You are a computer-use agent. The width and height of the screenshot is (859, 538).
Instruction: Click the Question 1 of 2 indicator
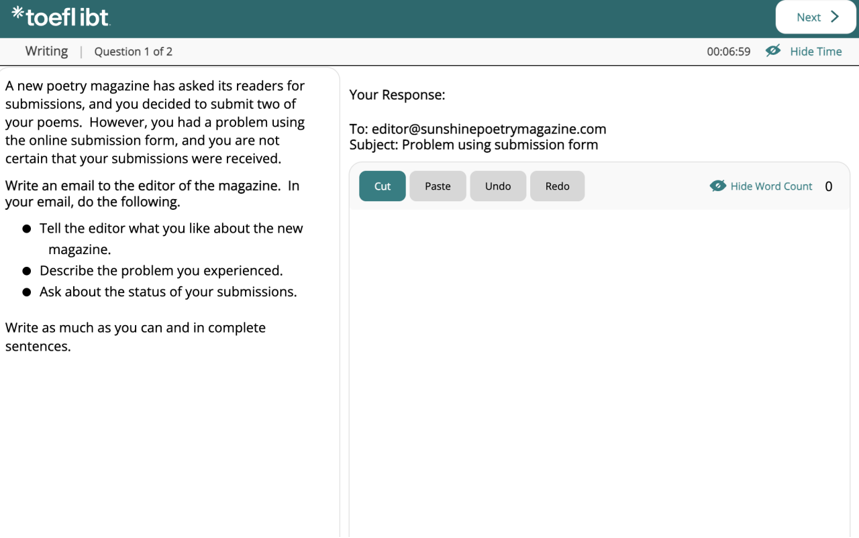click(133, 51)
